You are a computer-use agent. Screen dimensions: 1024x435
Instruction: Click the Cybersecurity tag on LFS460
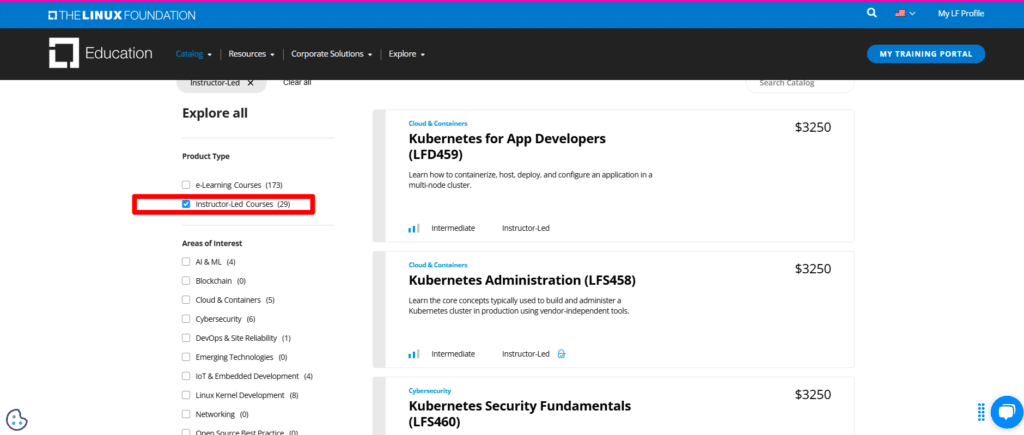[430, 391]
